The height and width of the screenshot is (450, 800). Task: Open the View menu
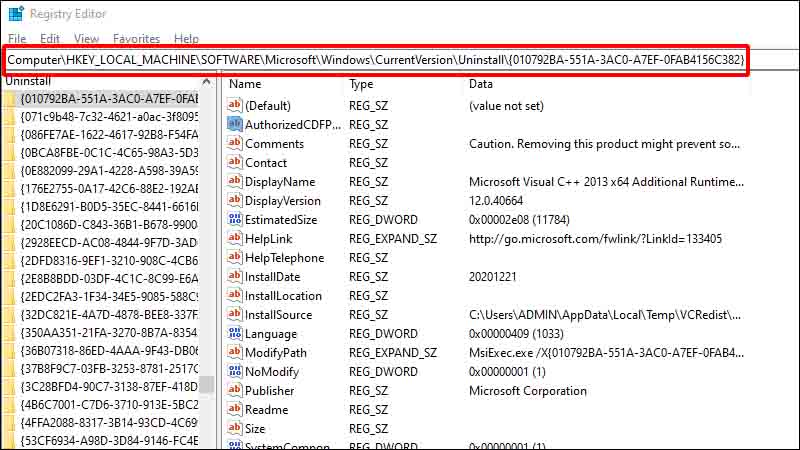pyautogui.click(x=86, y=39)
